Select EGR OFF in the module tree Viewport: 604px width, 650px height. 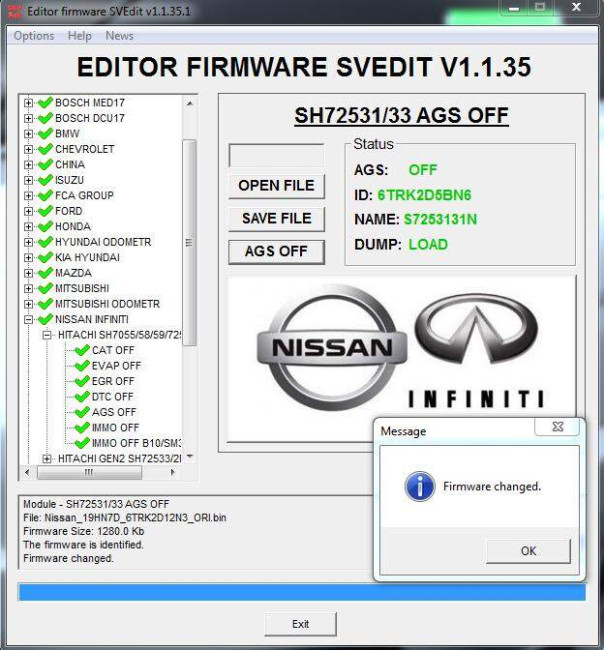pos(113,381)
